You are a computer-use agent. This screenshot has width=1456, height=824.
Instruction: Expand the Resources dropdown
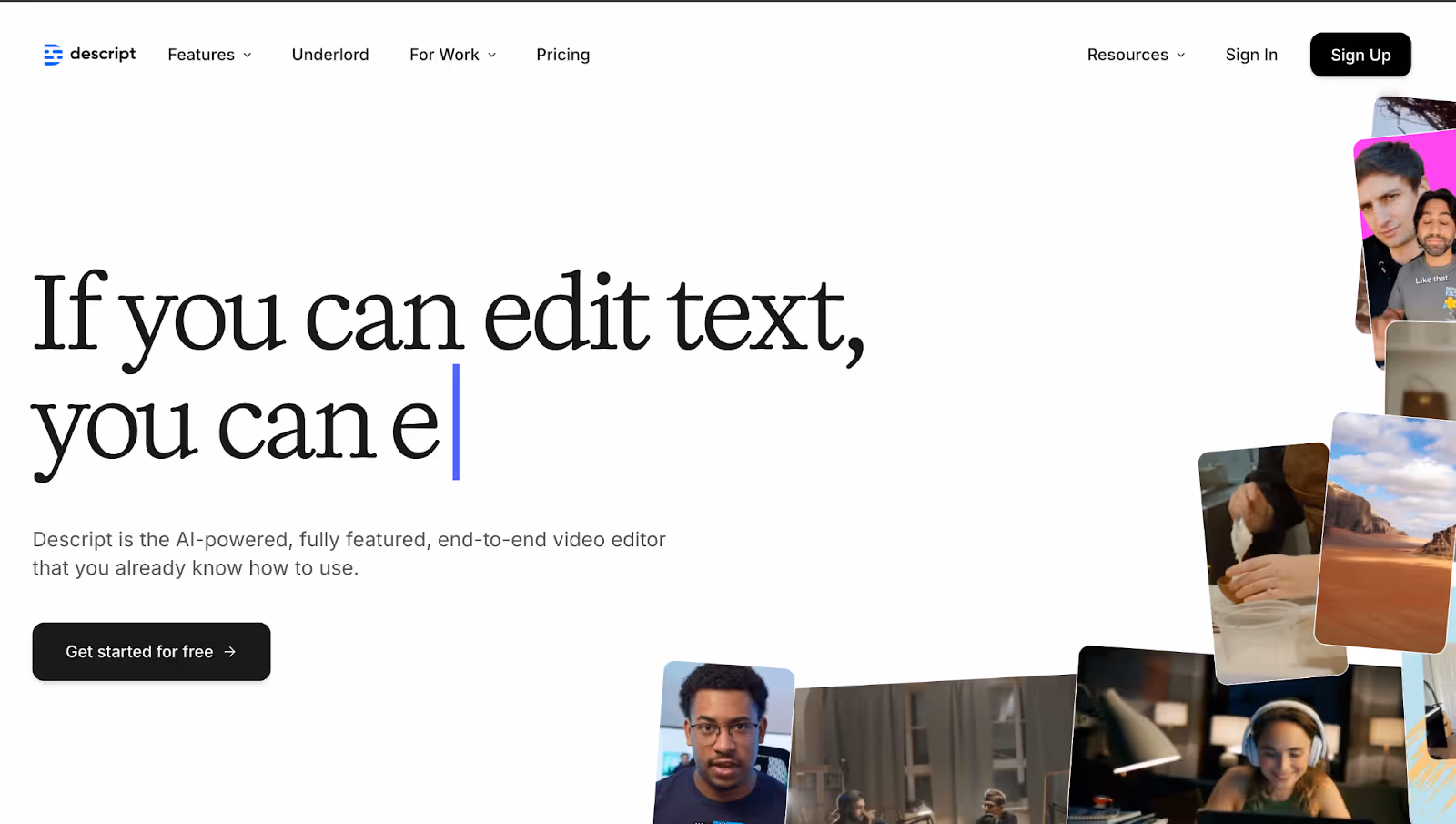pos(1136,55)
